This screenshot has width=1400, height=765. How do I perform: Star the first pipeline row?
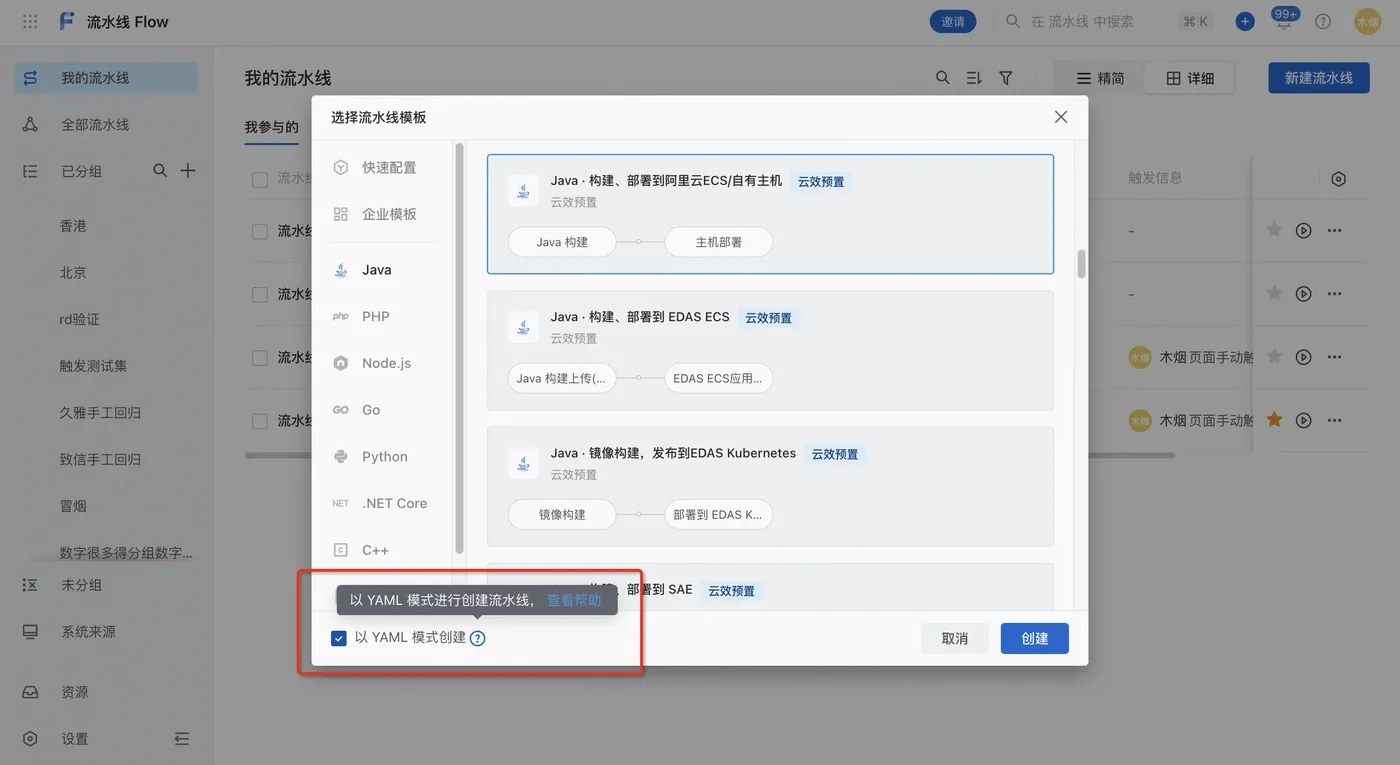1274,230
